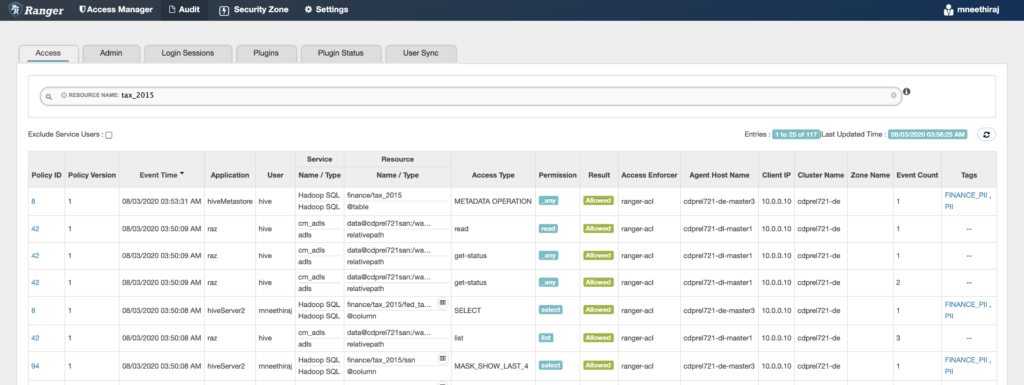Image resolution: width=1024 pixels, height=385 pixels.
Task: Click FINANCE_PII tag in MASK_SHOW_LAST_4 row
Action: [967, 360]
